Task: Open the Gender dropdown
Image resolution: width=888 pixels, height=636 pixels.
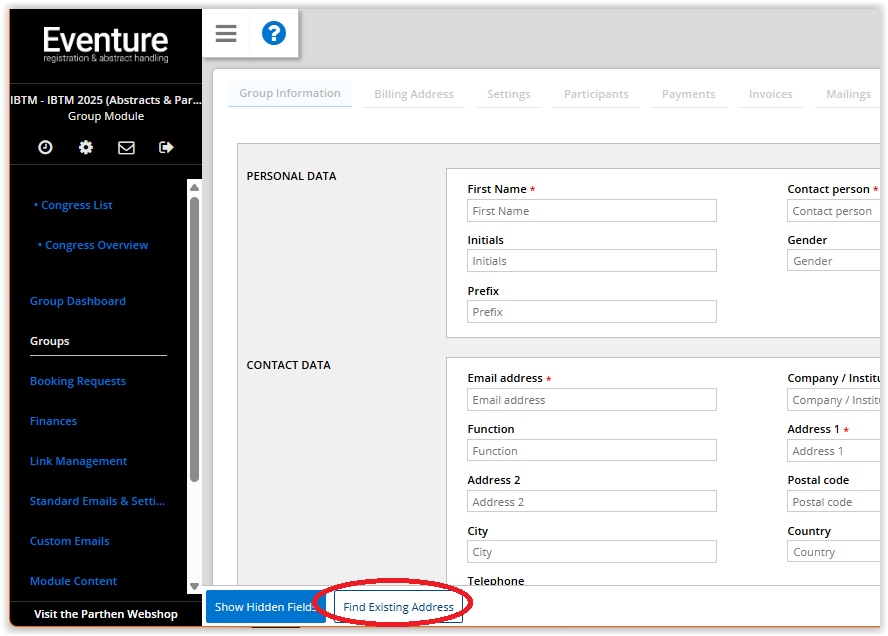Action: point(833,261)
